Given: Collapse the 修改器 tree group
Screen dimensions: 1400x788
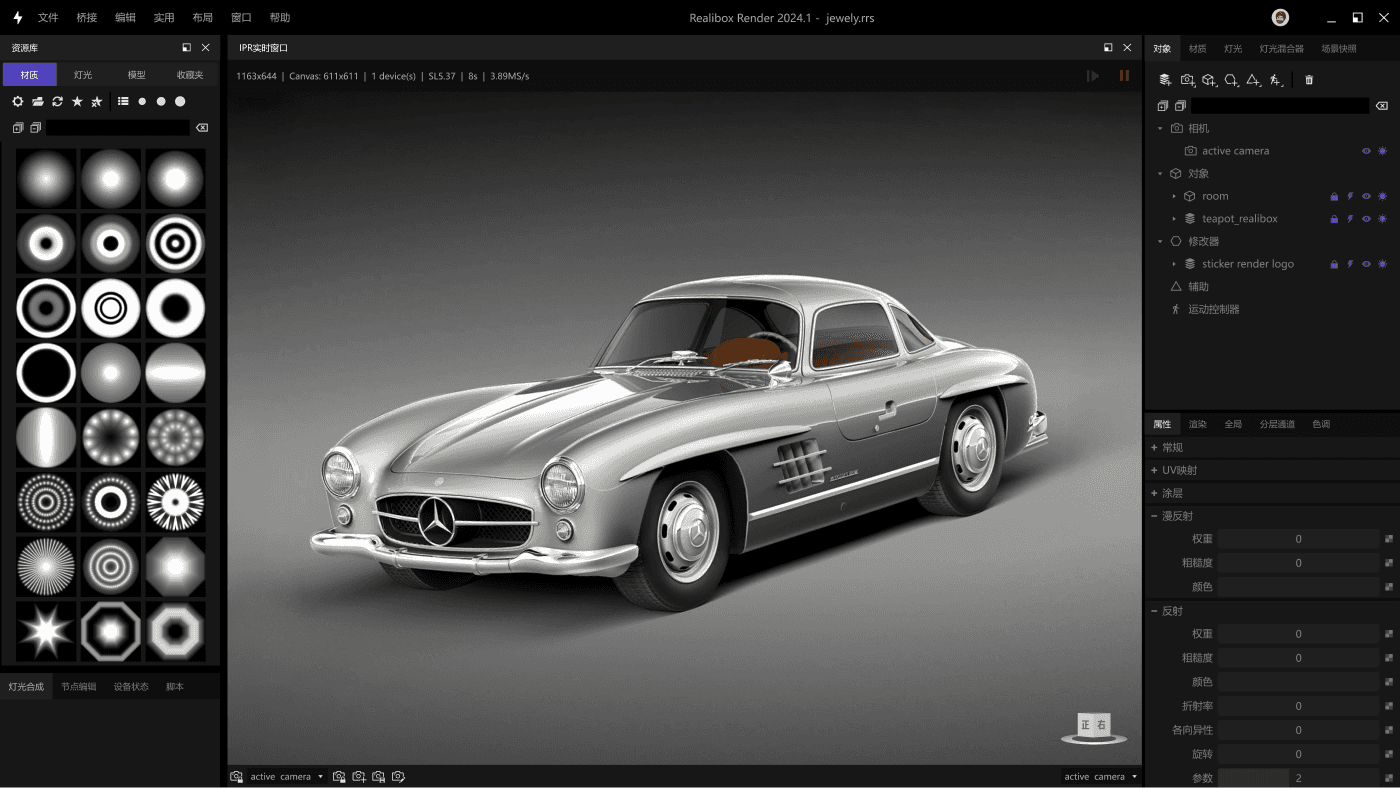Looking at the screenshot, I should tap(1160, 241).
